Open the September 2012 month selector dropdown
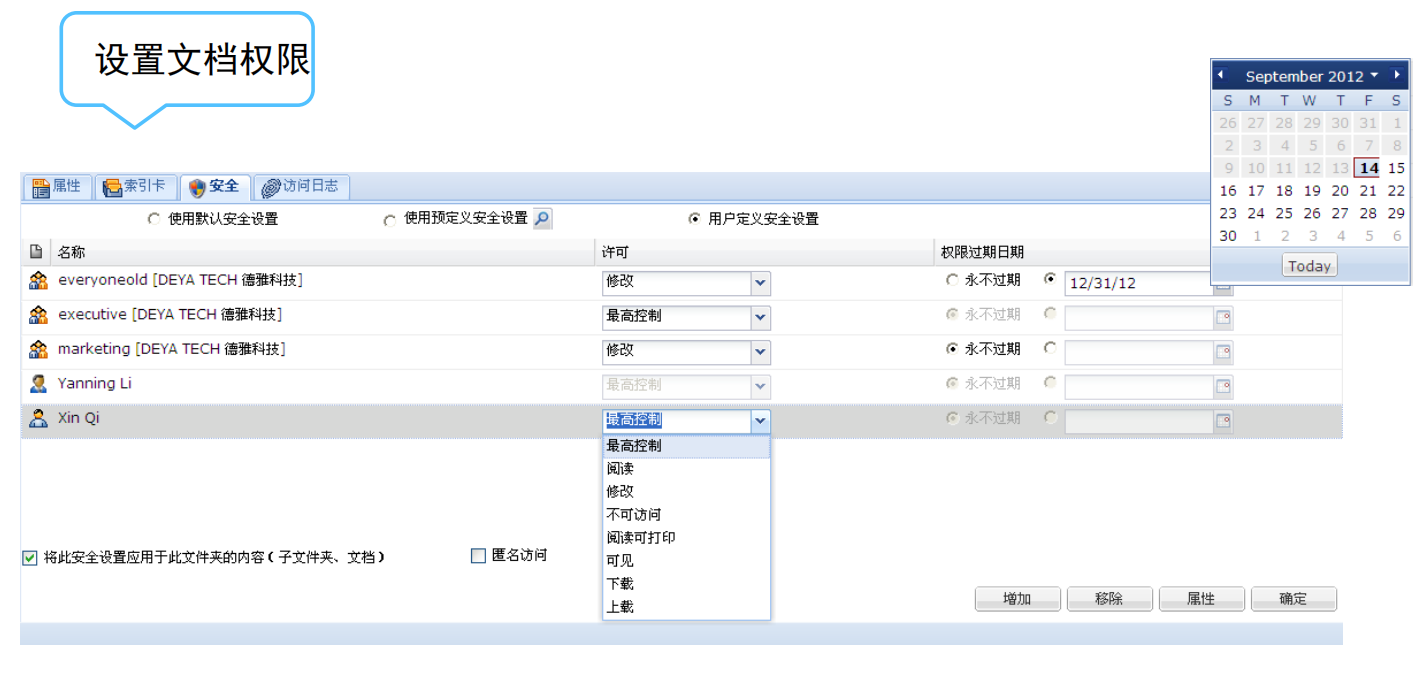The height and width of the screenshot is (691, 1423). pyautogui.click(x=1374, y=75)
